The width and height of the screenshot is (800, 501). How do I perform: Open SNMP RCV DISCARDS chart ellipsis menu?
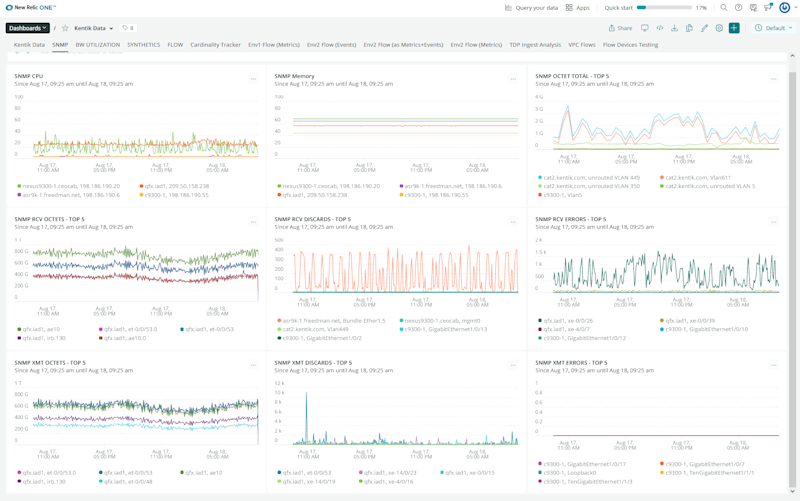[x=513, y=222]
